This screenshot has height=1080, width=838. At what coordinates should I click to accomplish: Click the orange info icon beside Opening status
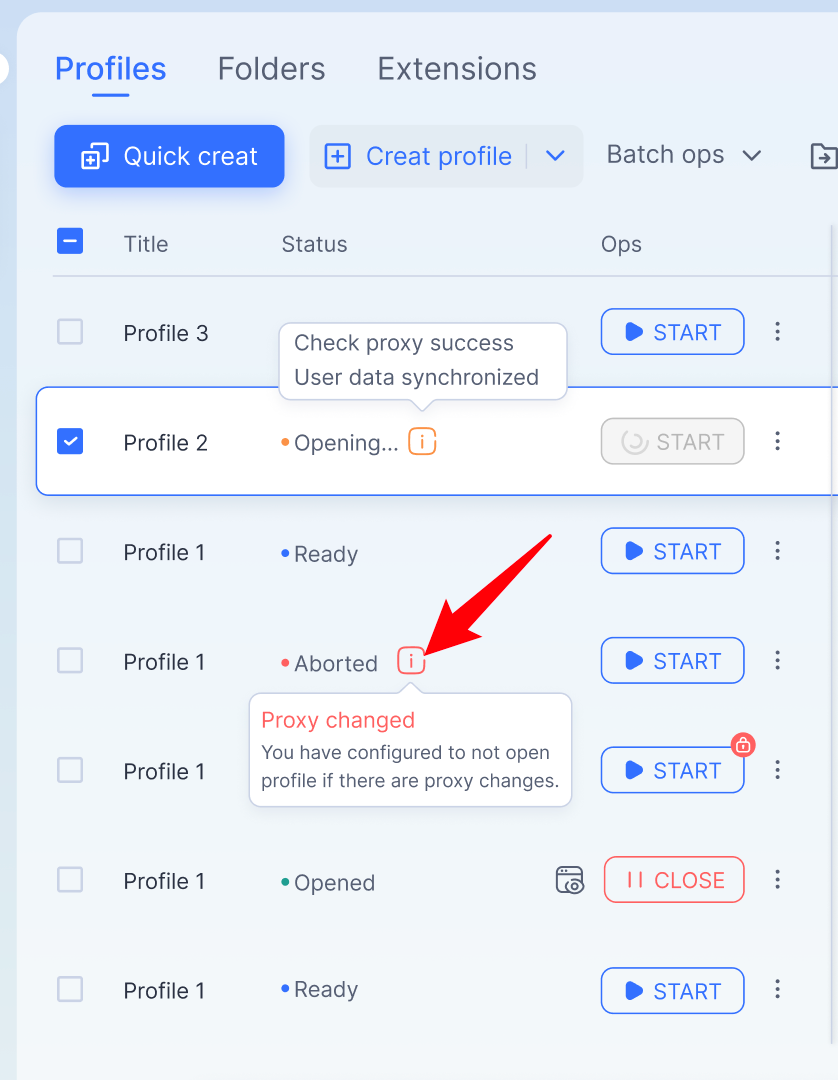(422, 442)
